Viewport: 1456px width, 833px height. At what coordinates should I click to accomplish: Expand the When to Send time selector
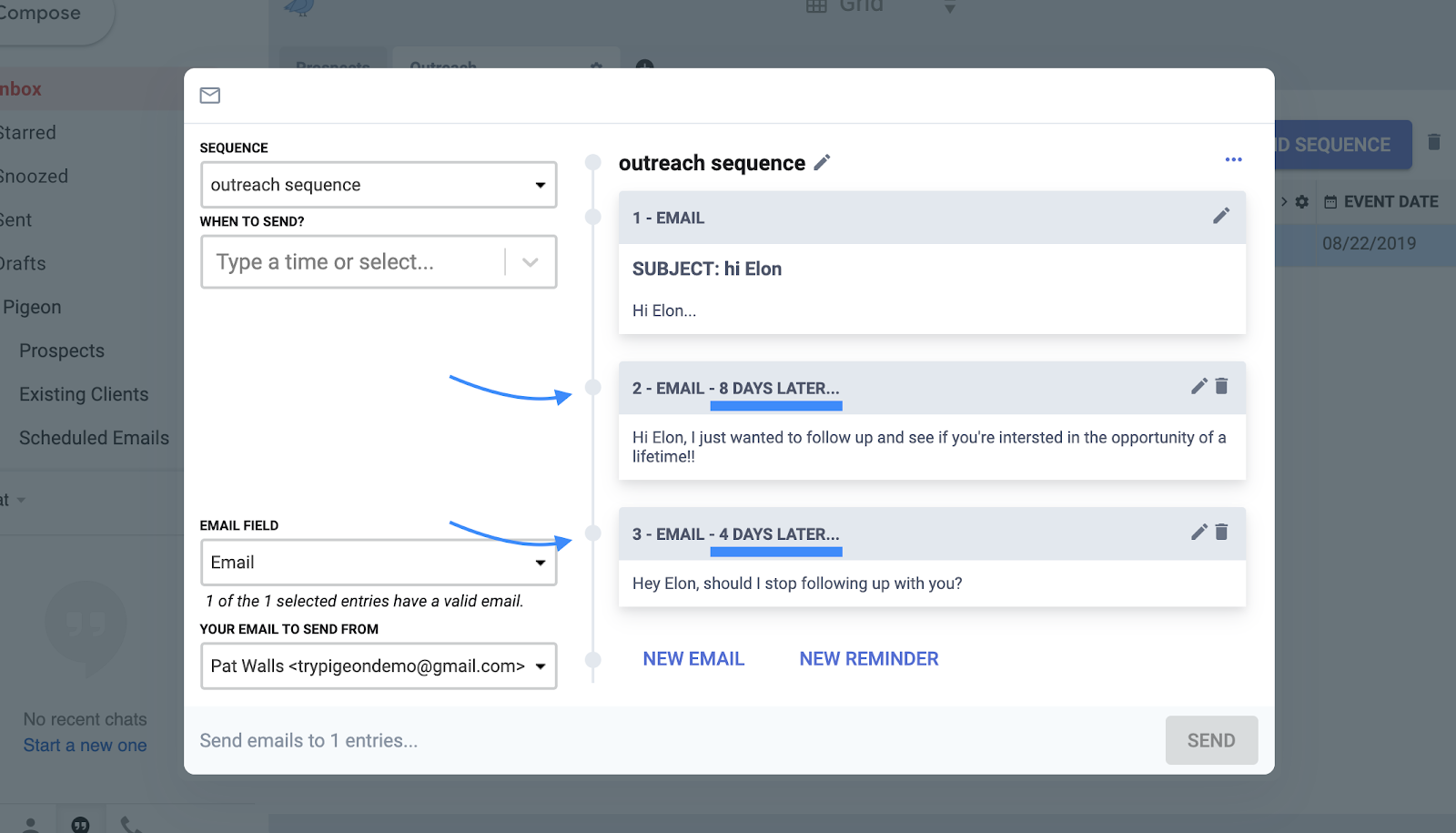point(531,262)
